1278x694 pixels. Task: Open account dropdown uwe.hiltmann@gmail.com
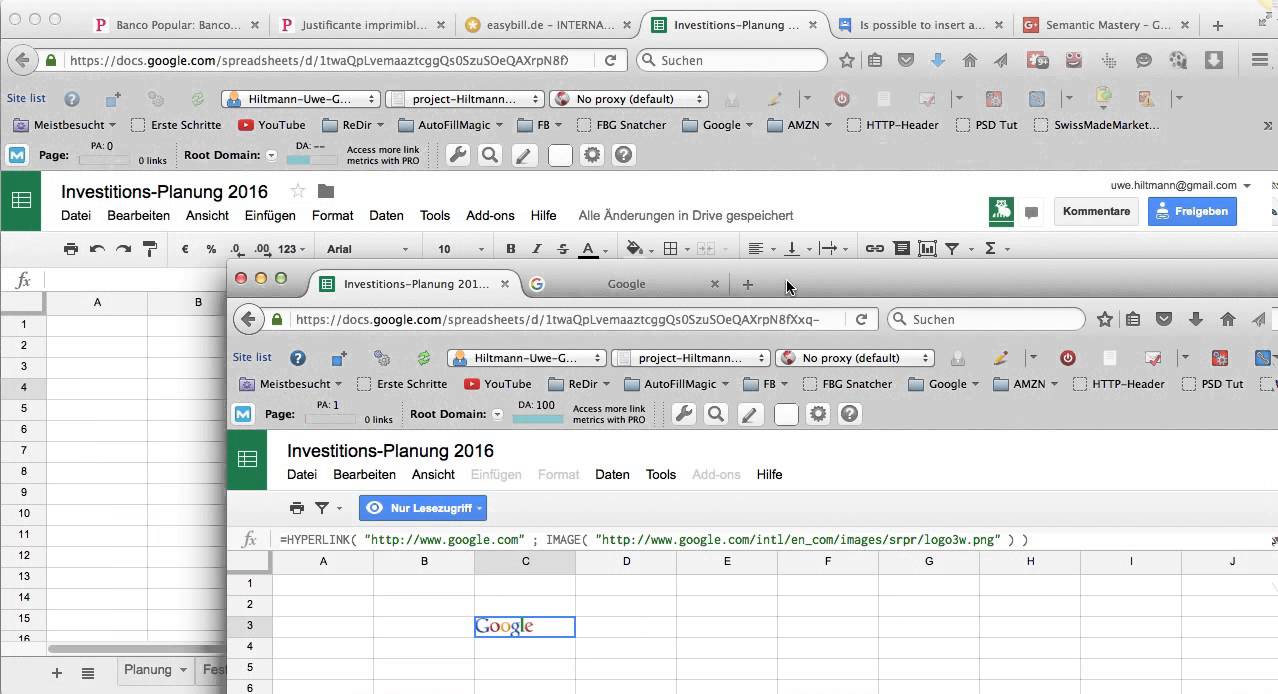1181,185
